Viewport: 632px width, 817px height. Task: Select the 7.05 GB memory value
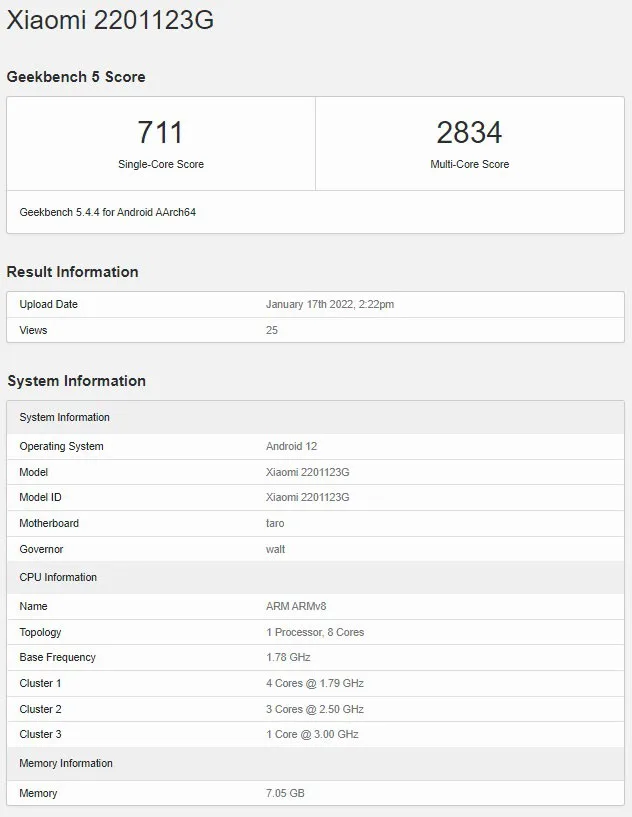click(285, 793)
